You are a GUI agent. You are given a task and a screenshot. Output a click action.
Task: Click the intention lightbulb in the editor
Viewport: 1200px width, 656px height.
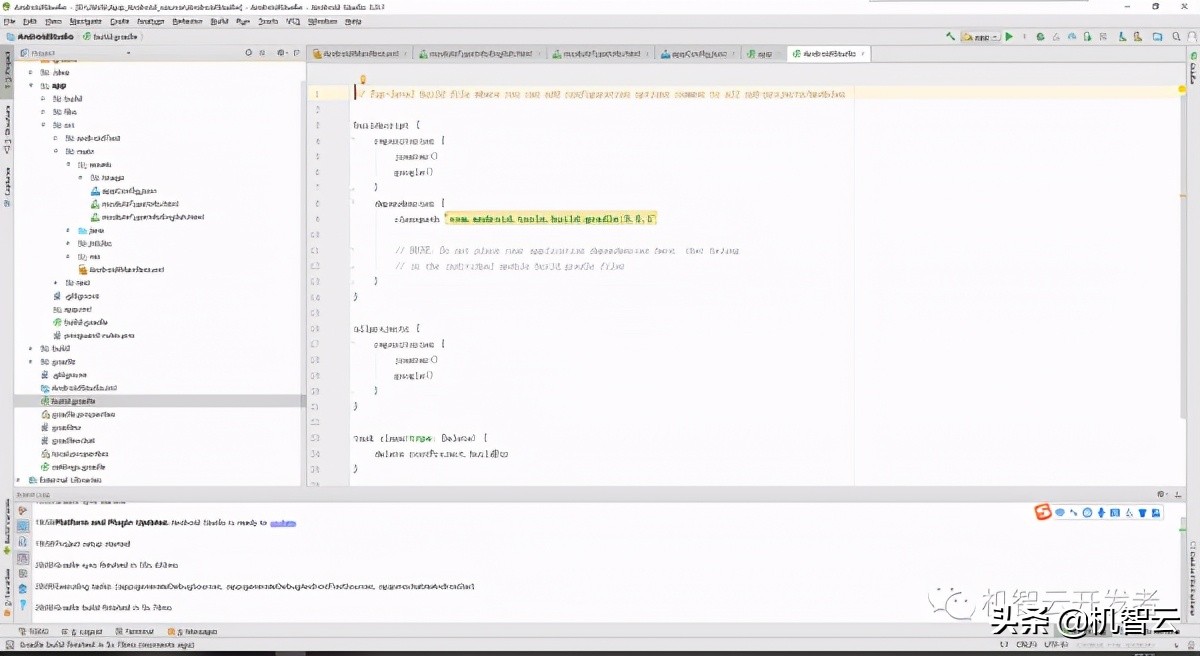coord(363,80)
